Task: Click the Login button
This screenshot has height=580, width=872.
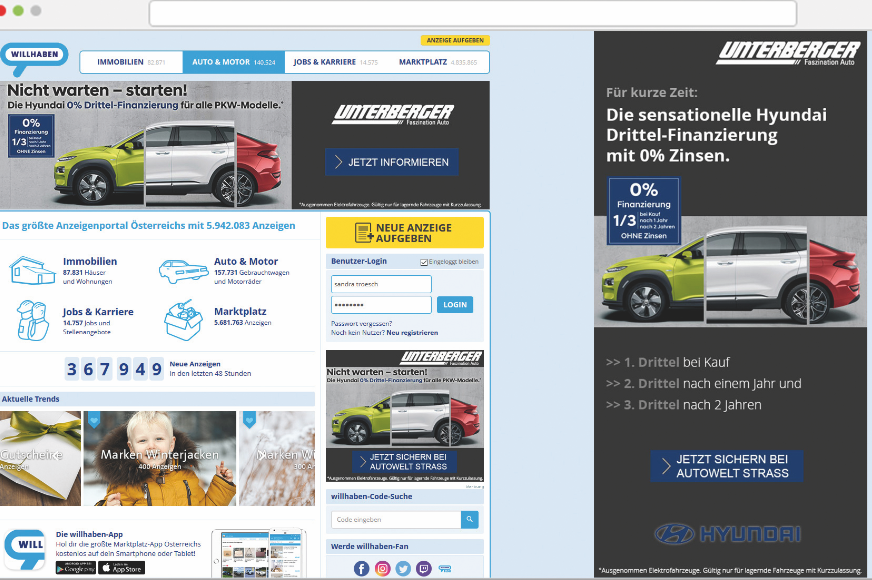Action: pyautogui.click(x=455, y=305)
